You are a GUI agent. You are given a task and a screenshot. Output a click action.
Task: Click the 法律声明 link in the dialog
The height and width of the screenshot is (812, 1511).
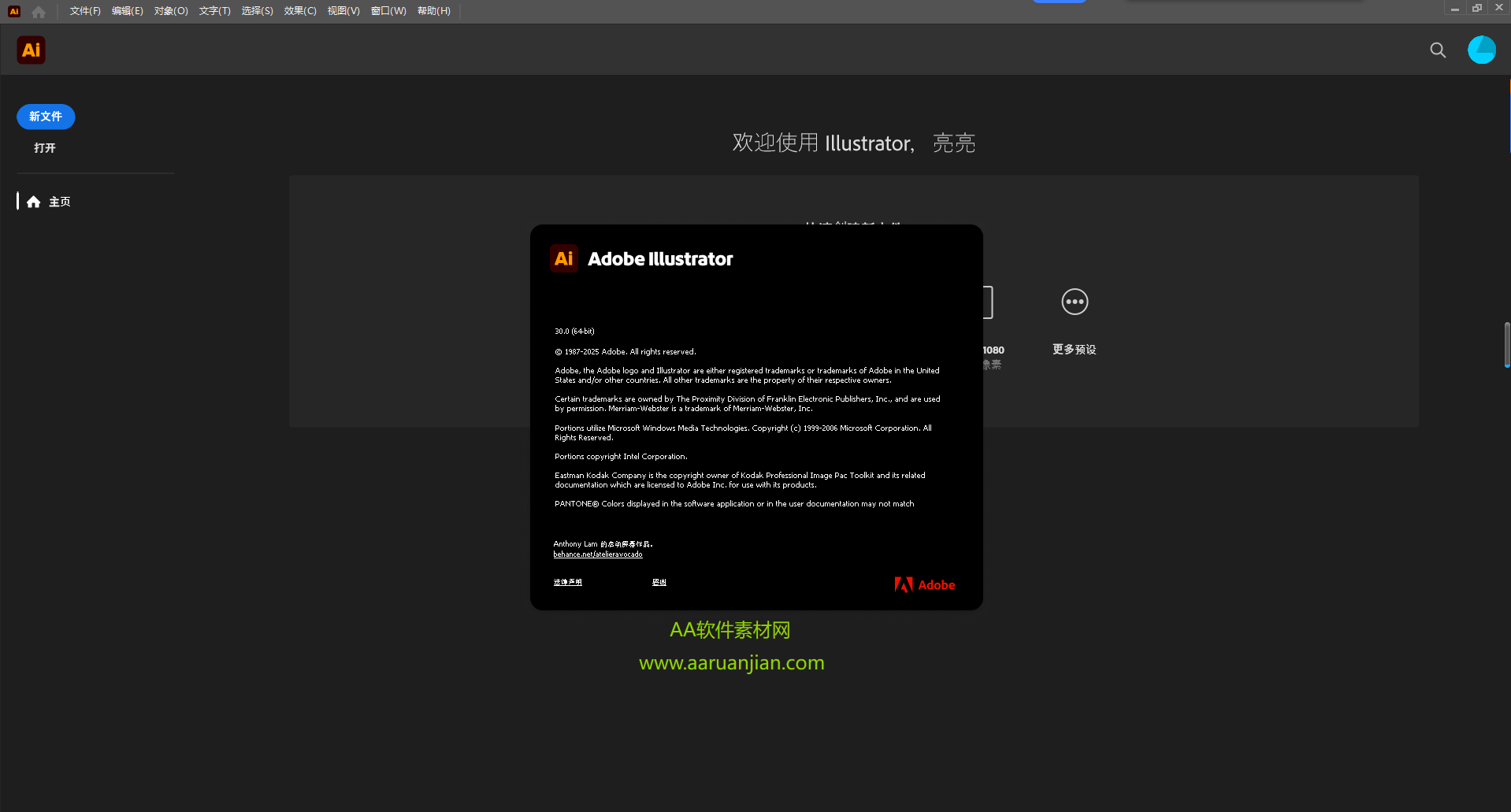click(x=567, y=582)
